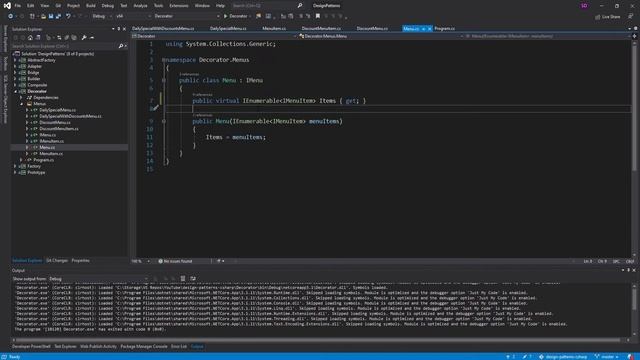
Task: Switch to Git Changes tab
Action: pyautogui.click(x=57, y=260)
